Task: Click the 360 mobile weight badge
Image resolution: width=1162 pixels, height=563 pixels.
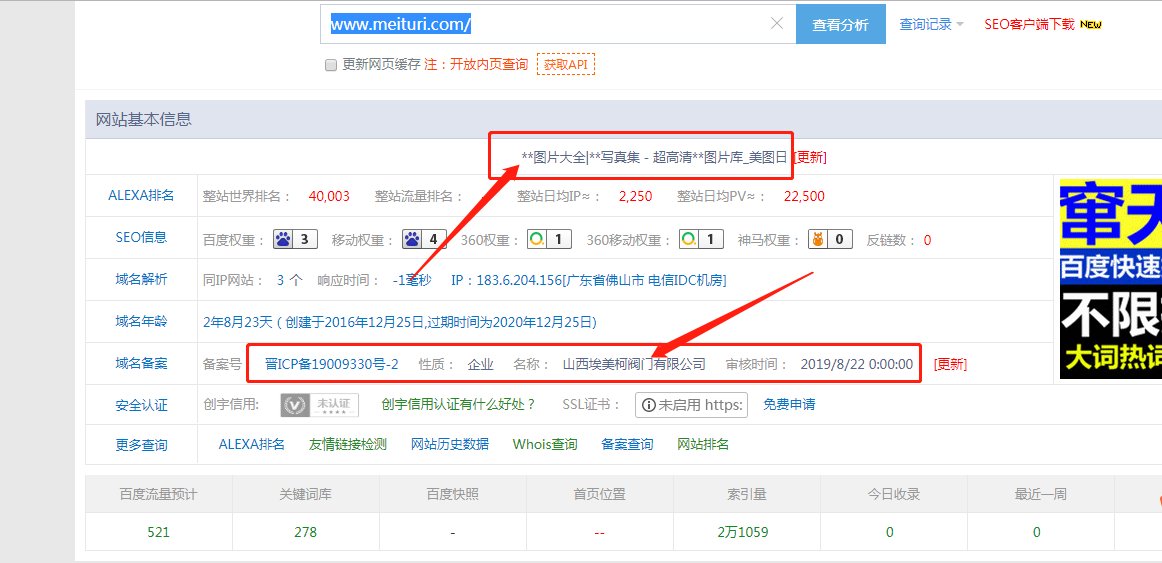Action: click(702, 240)
